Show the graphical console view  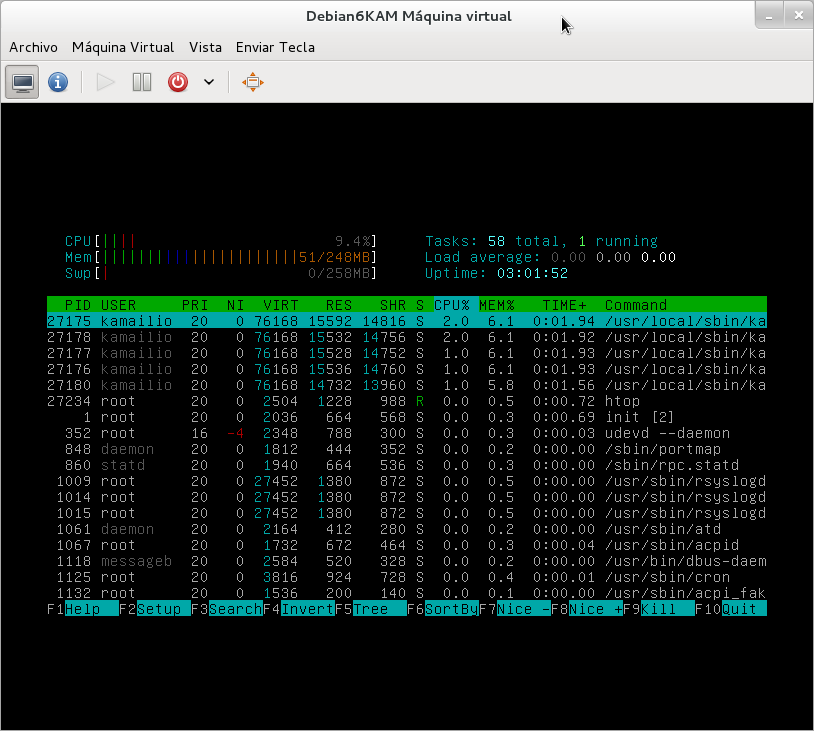click(x=22, y=82)
